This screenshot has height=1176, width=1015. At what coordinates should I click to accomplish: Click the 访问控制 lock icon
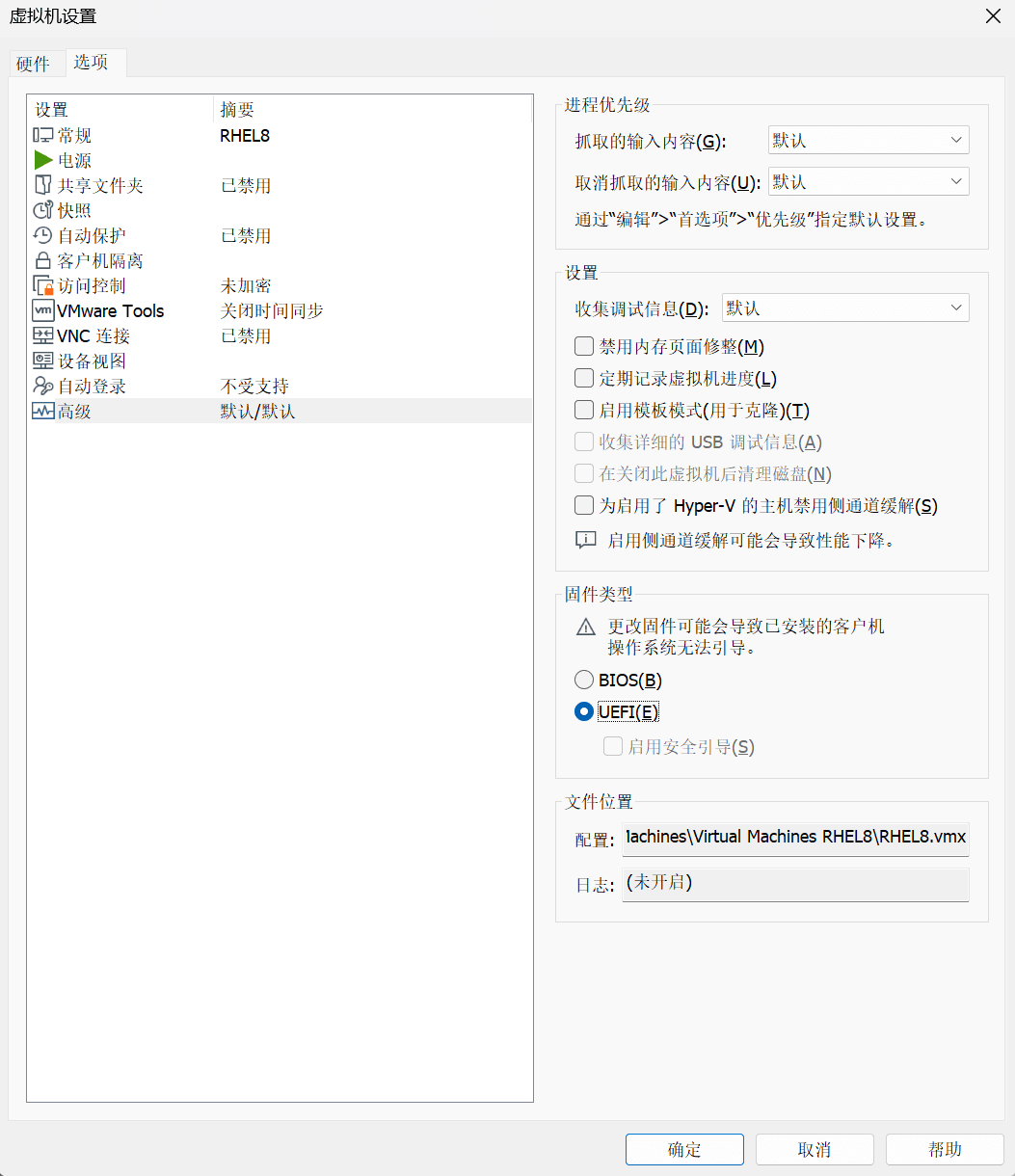coord(43,286)
